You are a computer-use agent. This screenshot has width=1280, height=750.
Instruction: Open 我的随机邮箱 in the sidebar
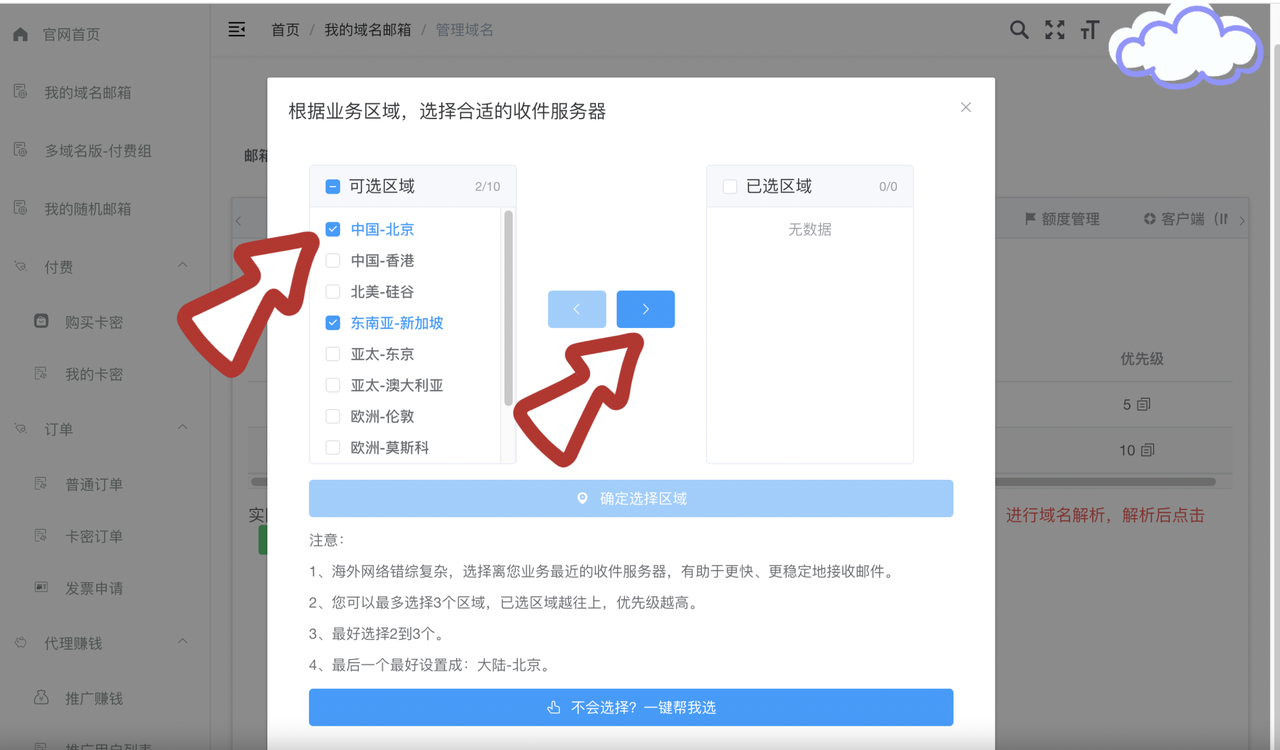tap(88, 208)
